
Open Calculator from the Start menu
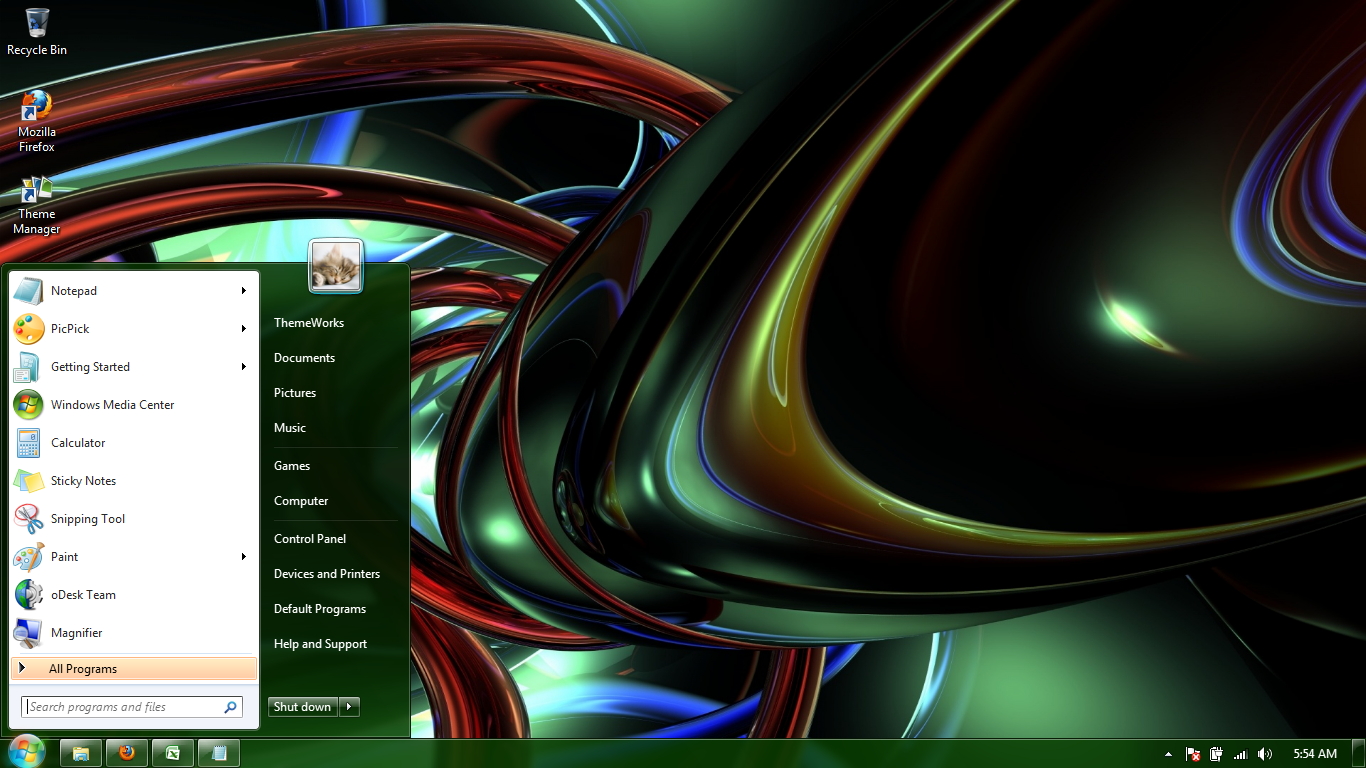[77, 443]
